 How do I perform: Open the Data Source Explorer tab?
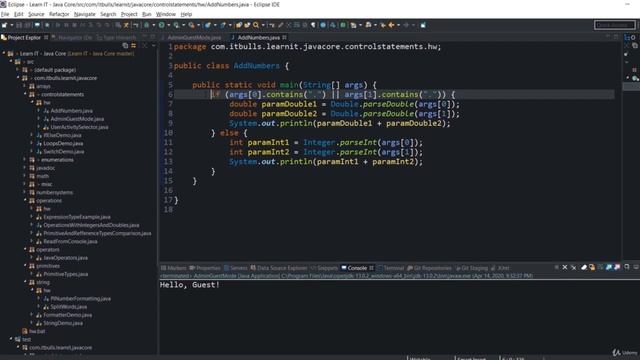279,268
